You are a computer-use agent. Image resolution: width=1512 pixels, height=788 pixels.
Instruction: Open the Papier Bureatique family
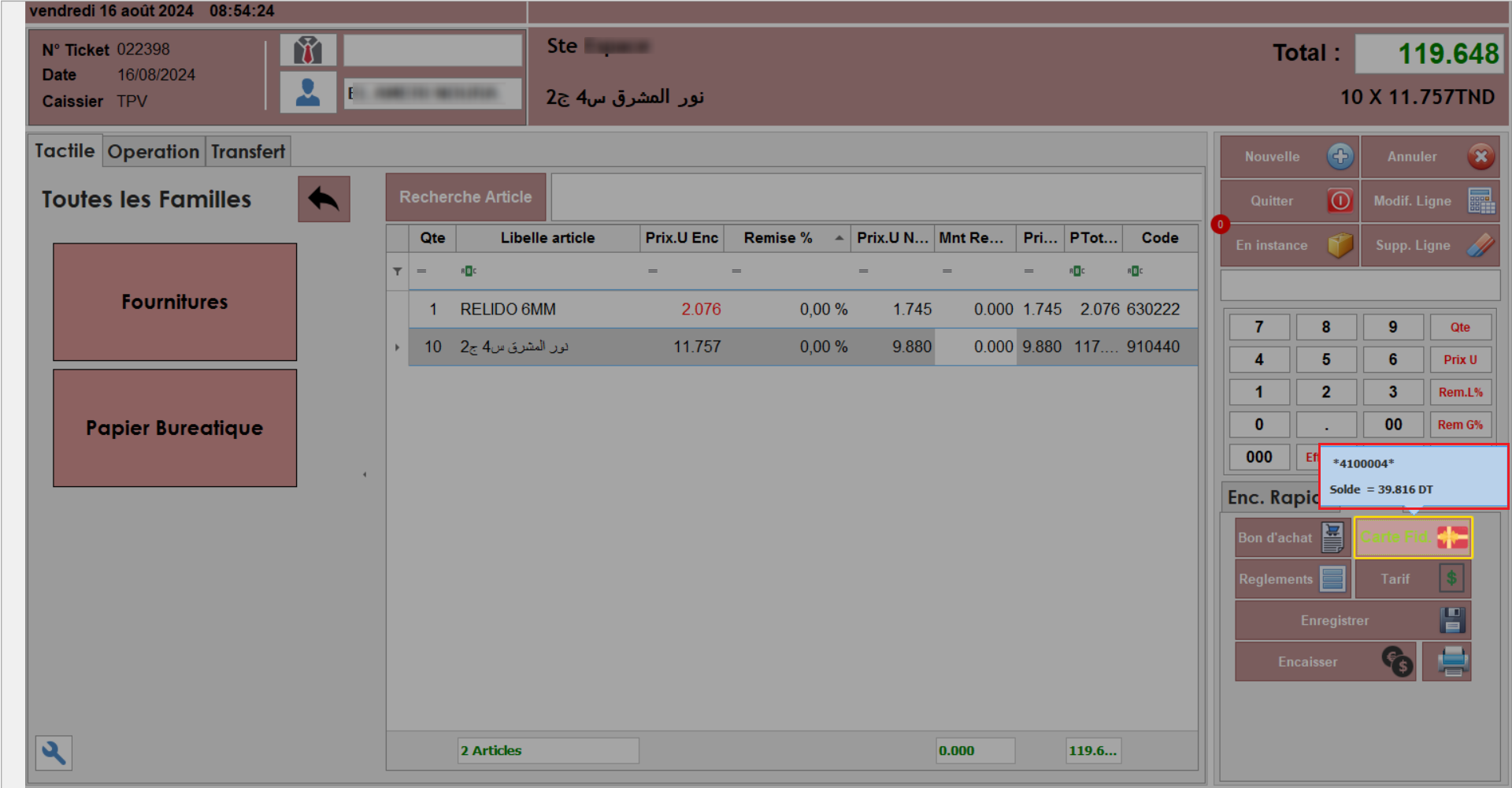(x=175, y=428)
